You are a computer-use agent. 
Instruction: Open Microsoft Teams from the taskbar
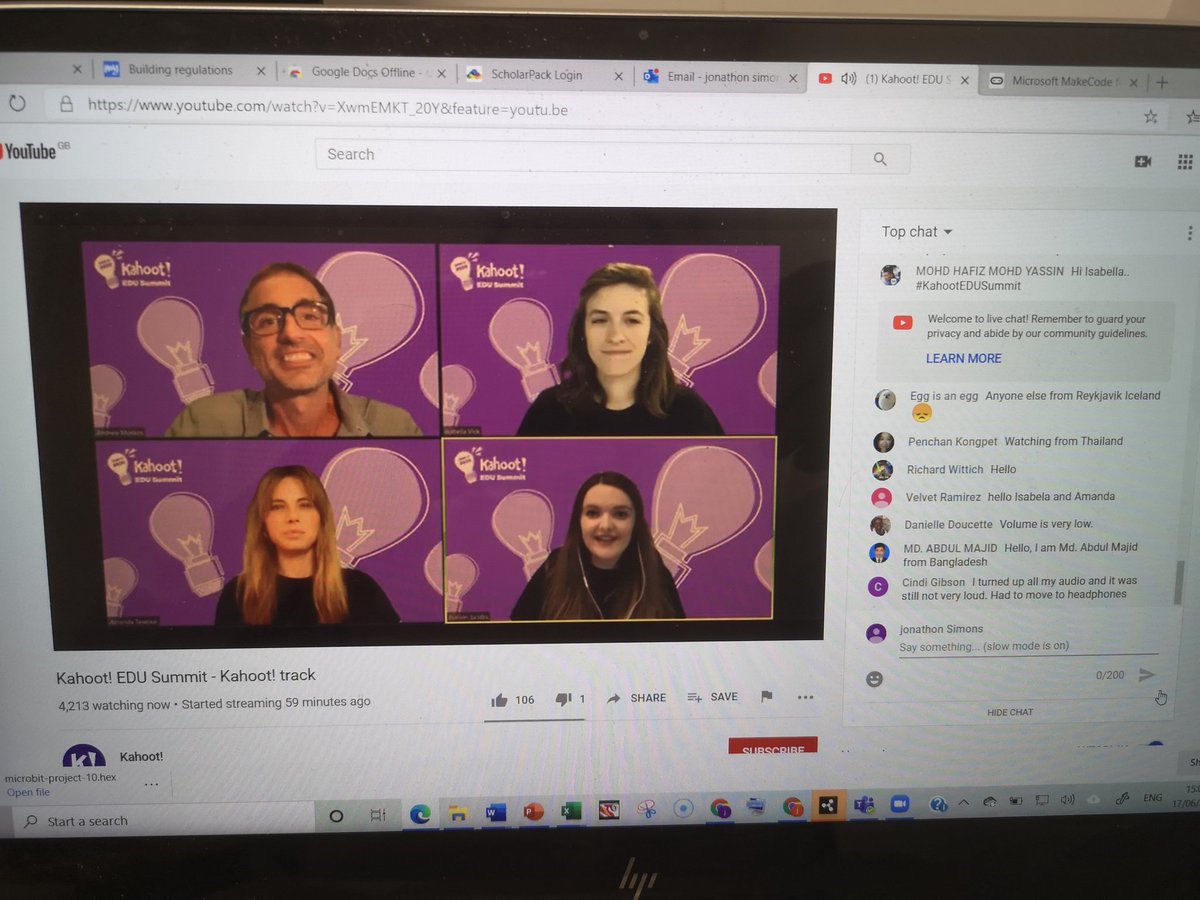pyautogui.click(x=865, y=803)
